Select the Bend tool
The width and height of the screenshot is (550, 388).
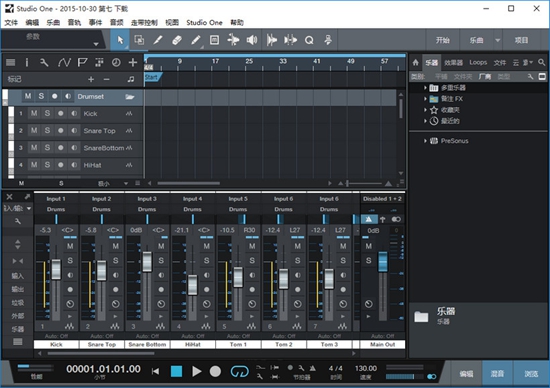233,40
